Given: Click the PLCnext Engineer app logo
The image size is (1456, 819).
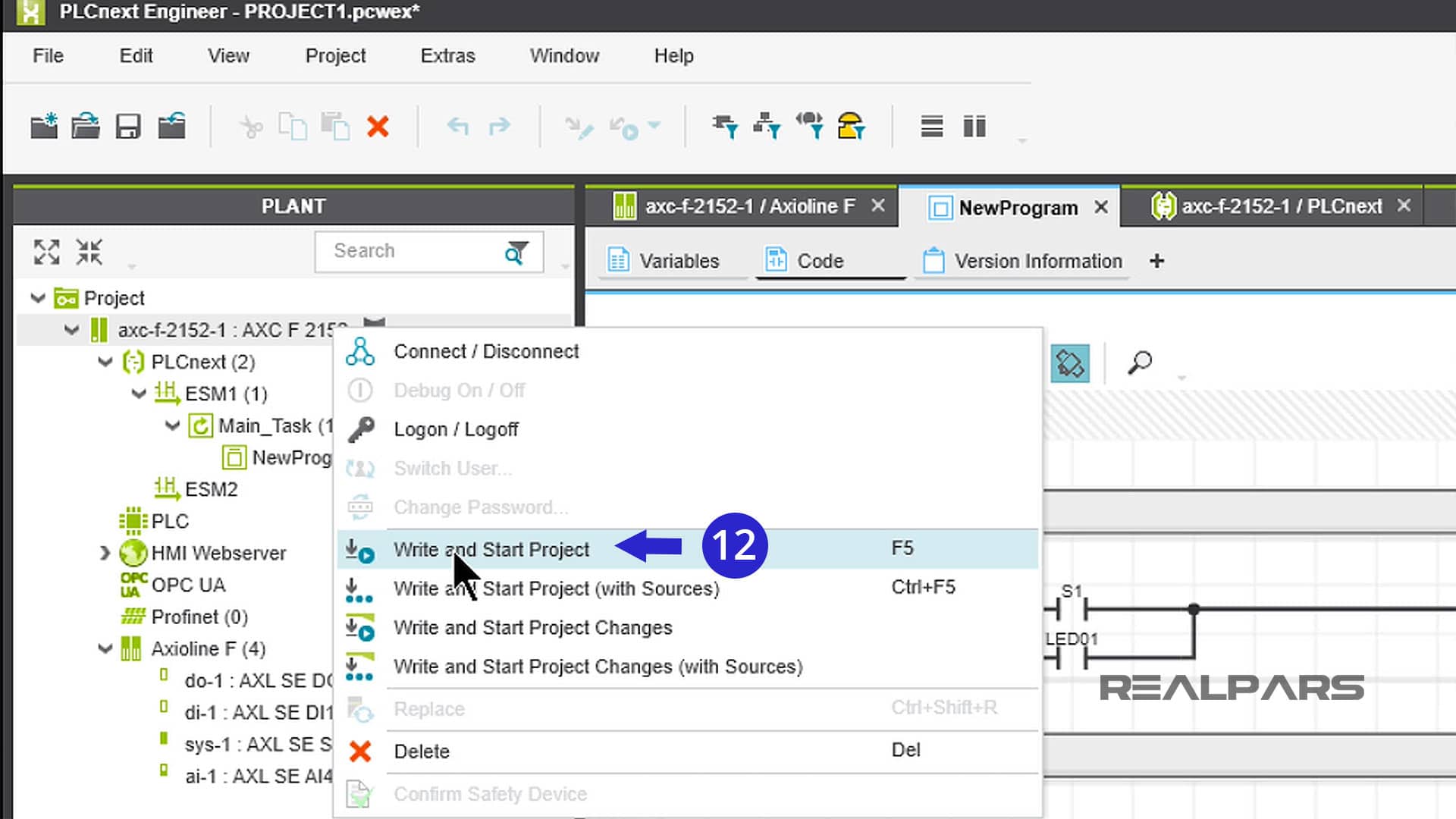Looking at the screenshot, I should coord(30,12).
